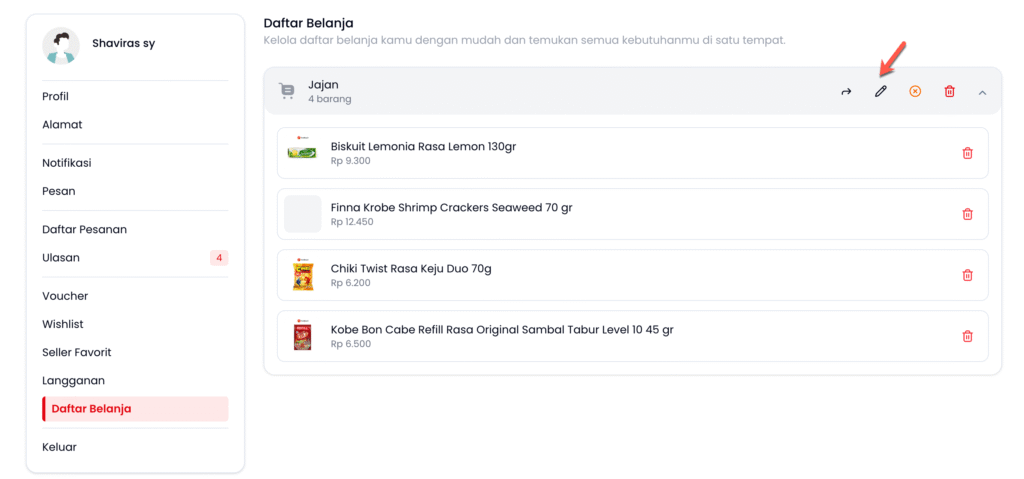Open the Biskuit Lemonia product name

(423, 147)
